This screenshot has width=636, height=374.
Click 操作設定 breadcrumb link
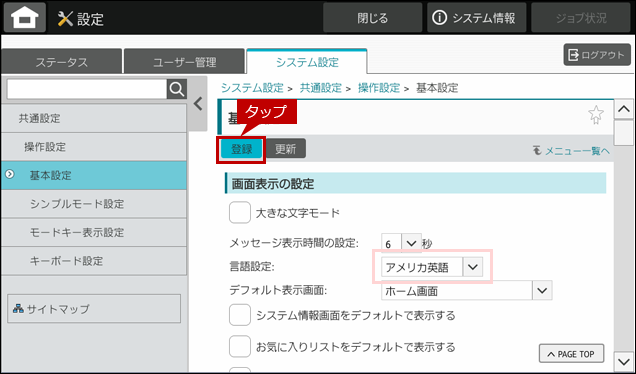379,88
